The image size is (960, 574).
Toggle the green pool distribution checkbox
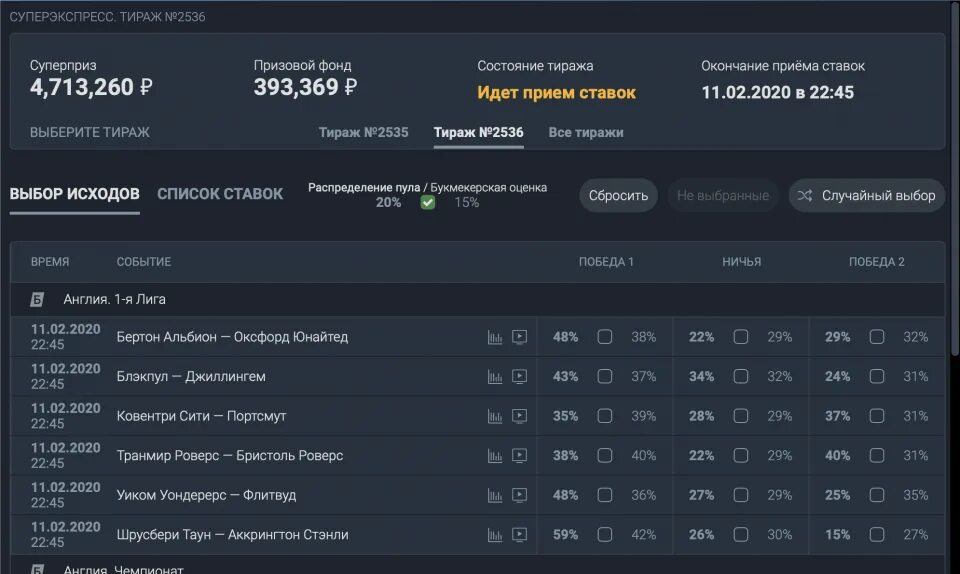coord(428,203)
